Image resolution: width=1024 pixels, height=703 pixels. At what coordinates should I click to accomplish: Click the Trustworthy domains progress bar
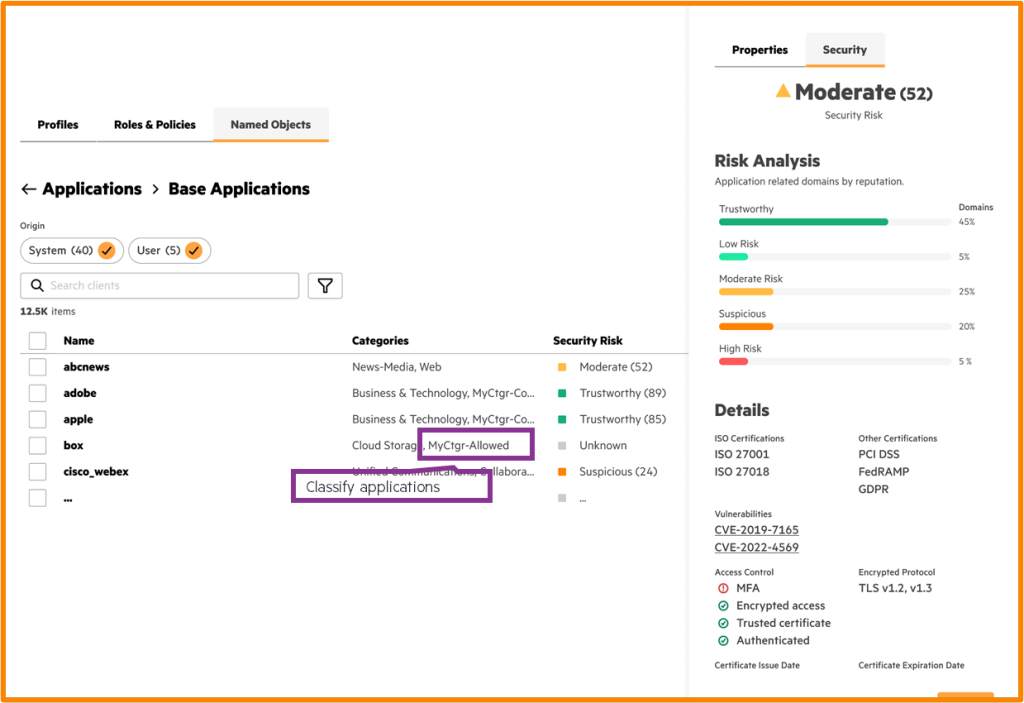pos(833,222)
